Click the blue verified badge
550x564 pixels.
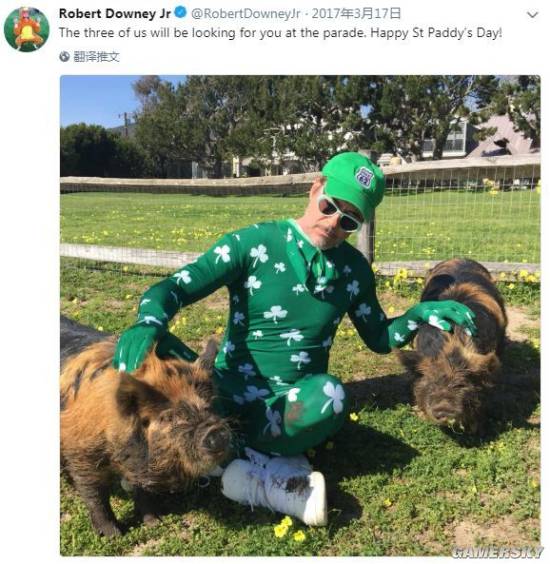tap(181, 13)
